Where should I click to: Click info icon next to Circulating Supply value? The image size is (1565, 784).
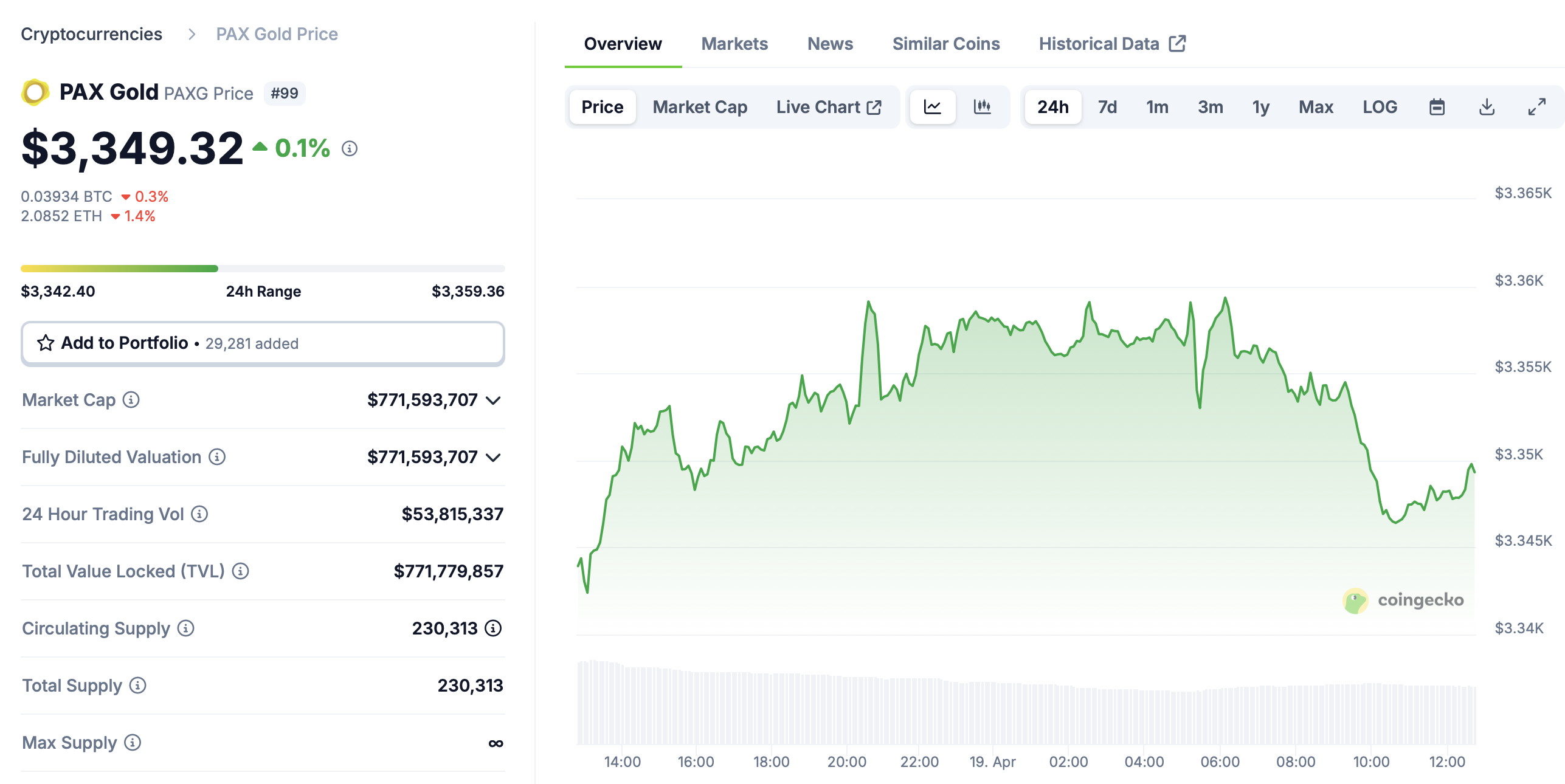pos(493,628)
